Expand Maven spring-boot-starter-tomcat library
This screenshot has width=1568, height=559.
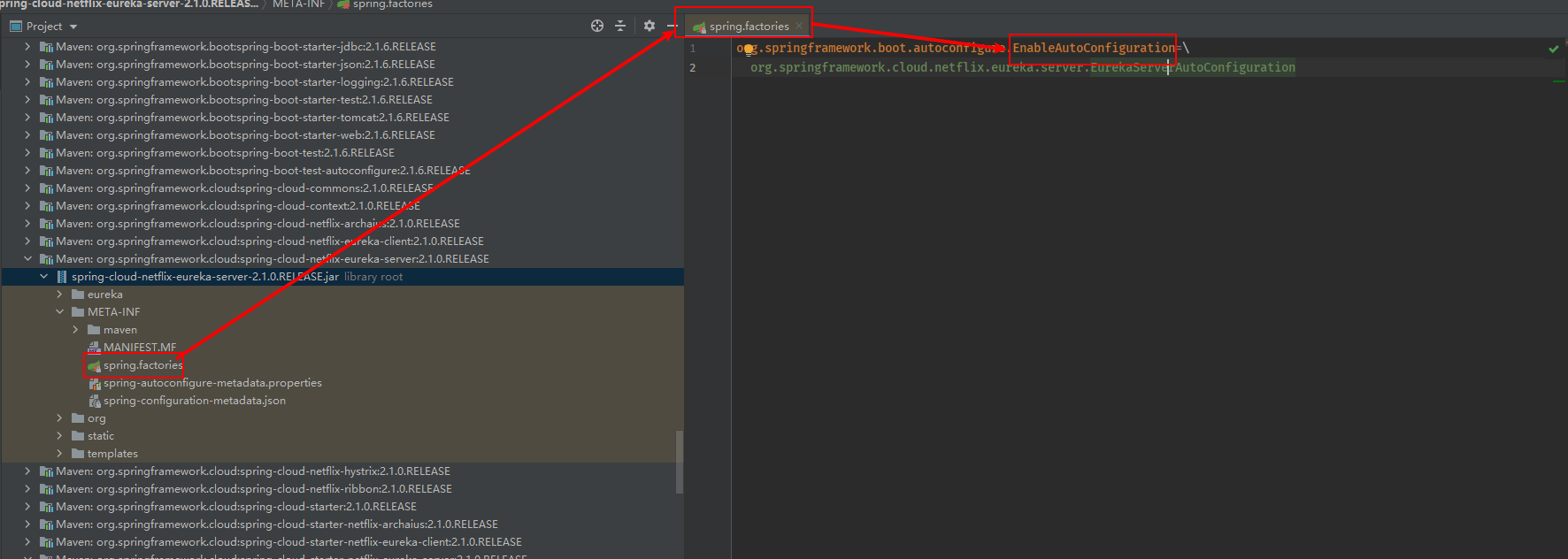pyautogui.click(x=27, y=118)
